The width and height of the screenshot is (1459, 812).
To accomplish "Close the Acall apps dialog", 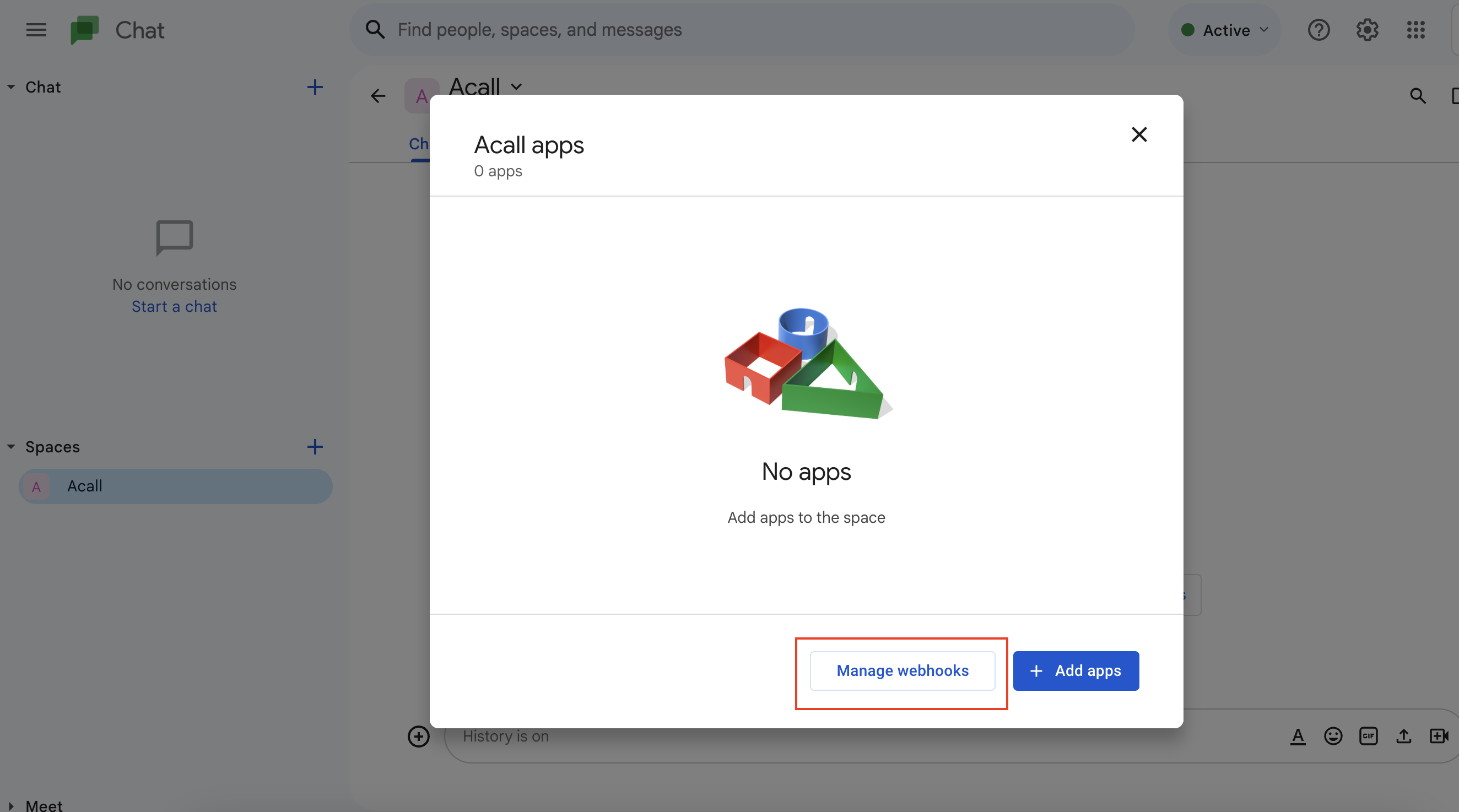I will pos(1139,135).
